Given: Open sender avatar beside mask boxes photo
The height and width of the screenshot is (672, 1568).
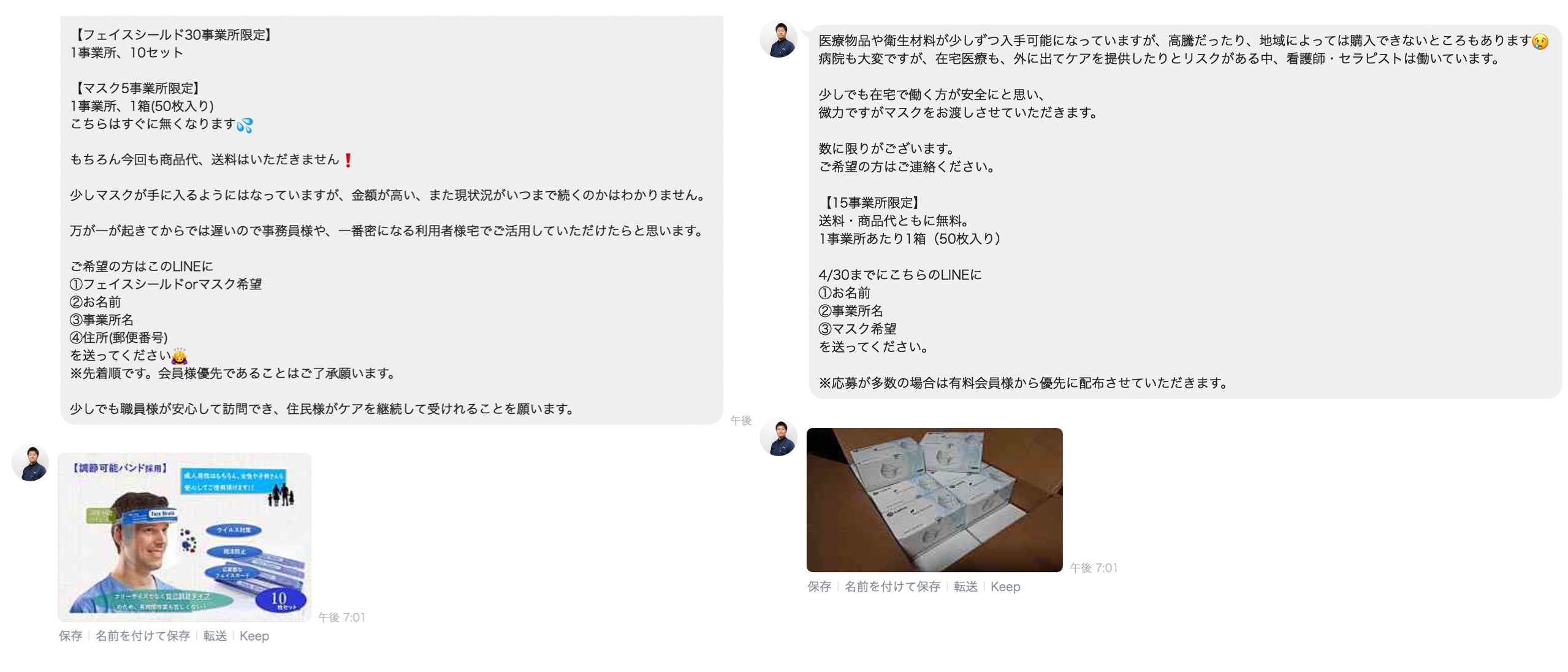Looking at the screenshot, I should [778, 437].
